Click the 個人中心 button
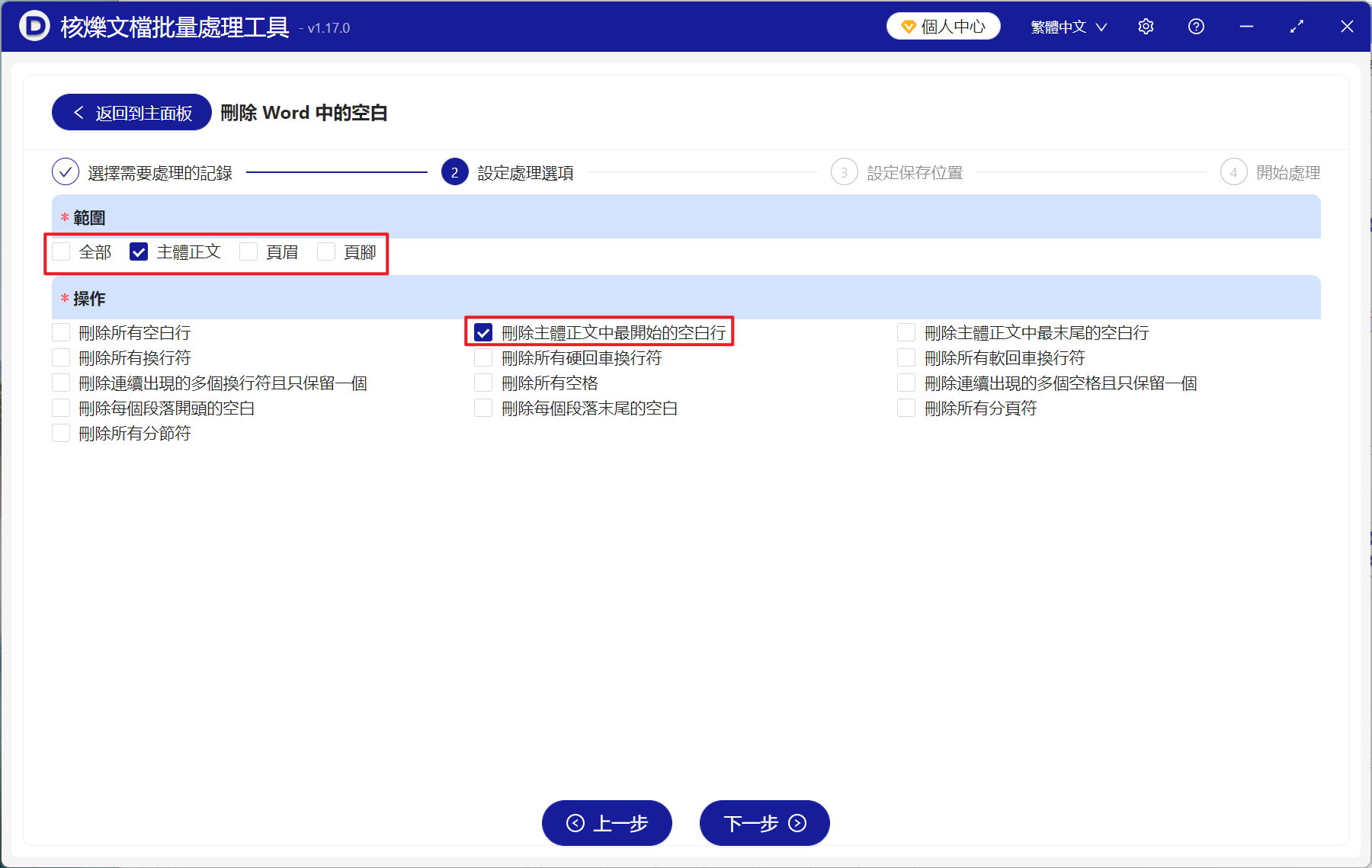Screen dimensions: 1372x868 (x=943, y=25)
